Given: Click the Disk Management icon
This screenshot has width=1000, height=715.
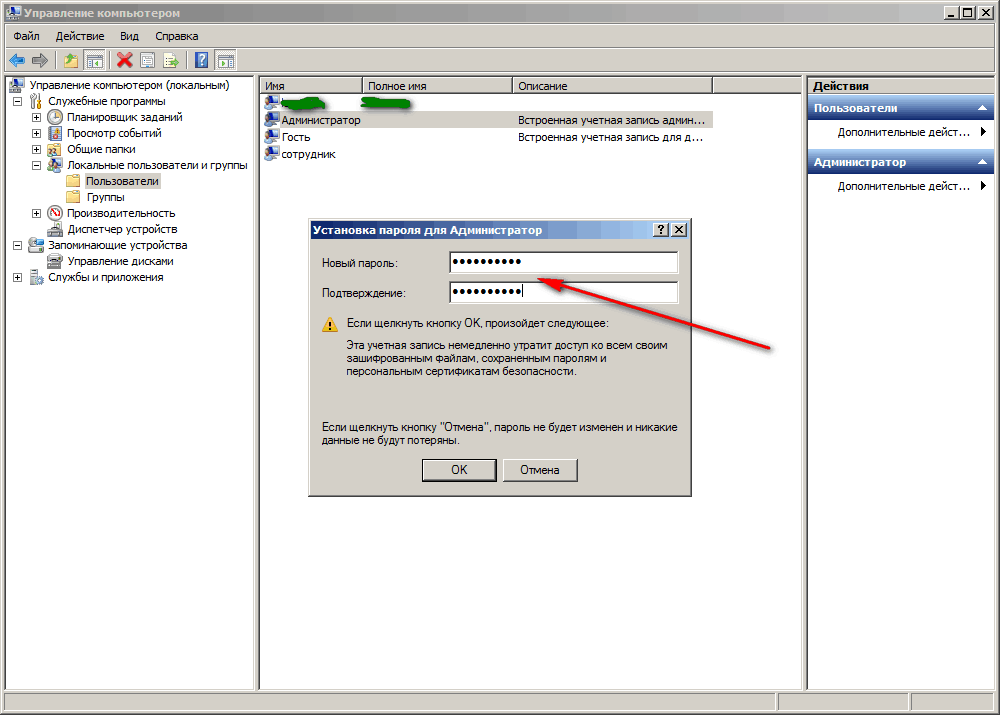Looking at the screenshot, I should click(55, 261).
